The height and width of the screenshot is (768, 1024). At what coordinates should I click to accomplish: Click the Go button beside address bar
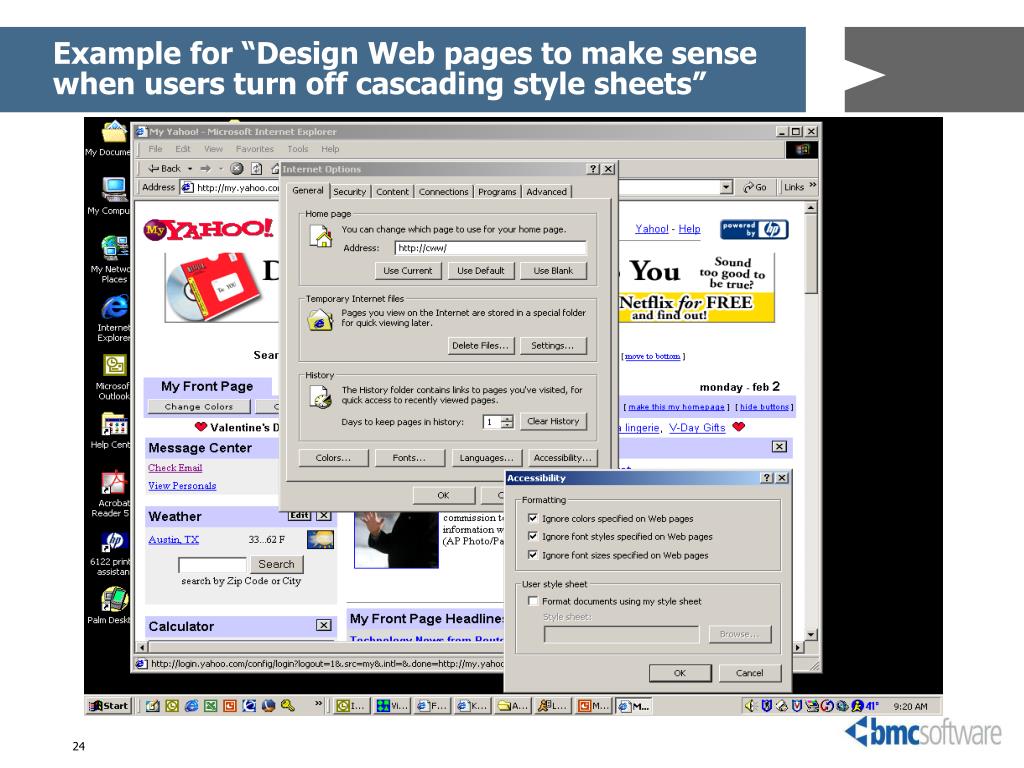tap(755, 187)
